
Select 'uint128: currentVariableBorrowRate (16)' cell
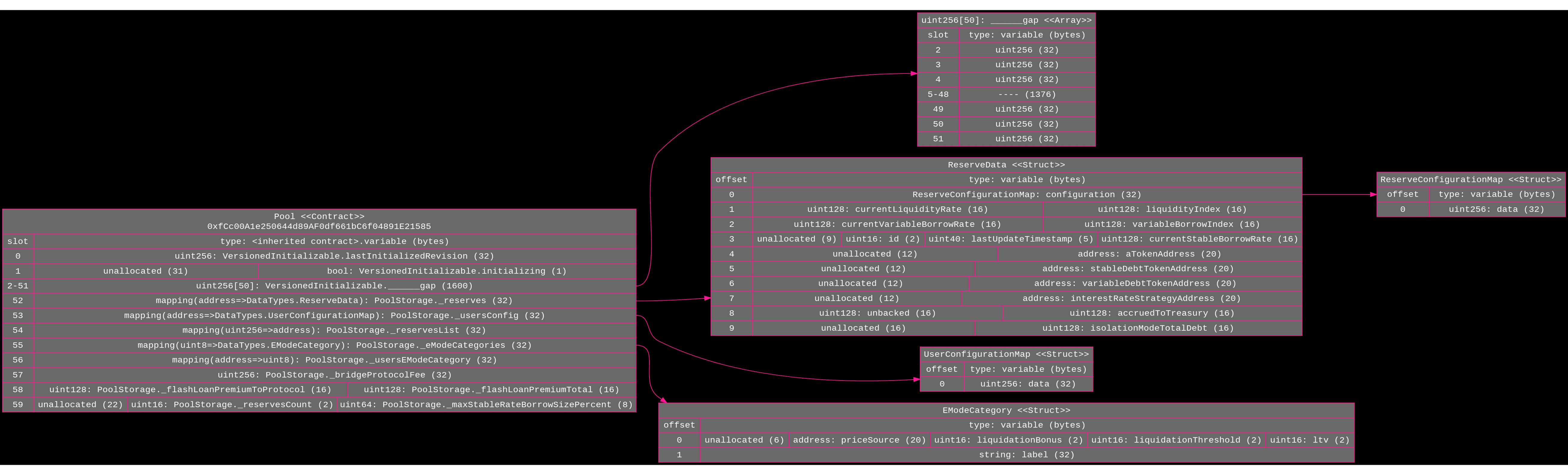pos(897,224)
